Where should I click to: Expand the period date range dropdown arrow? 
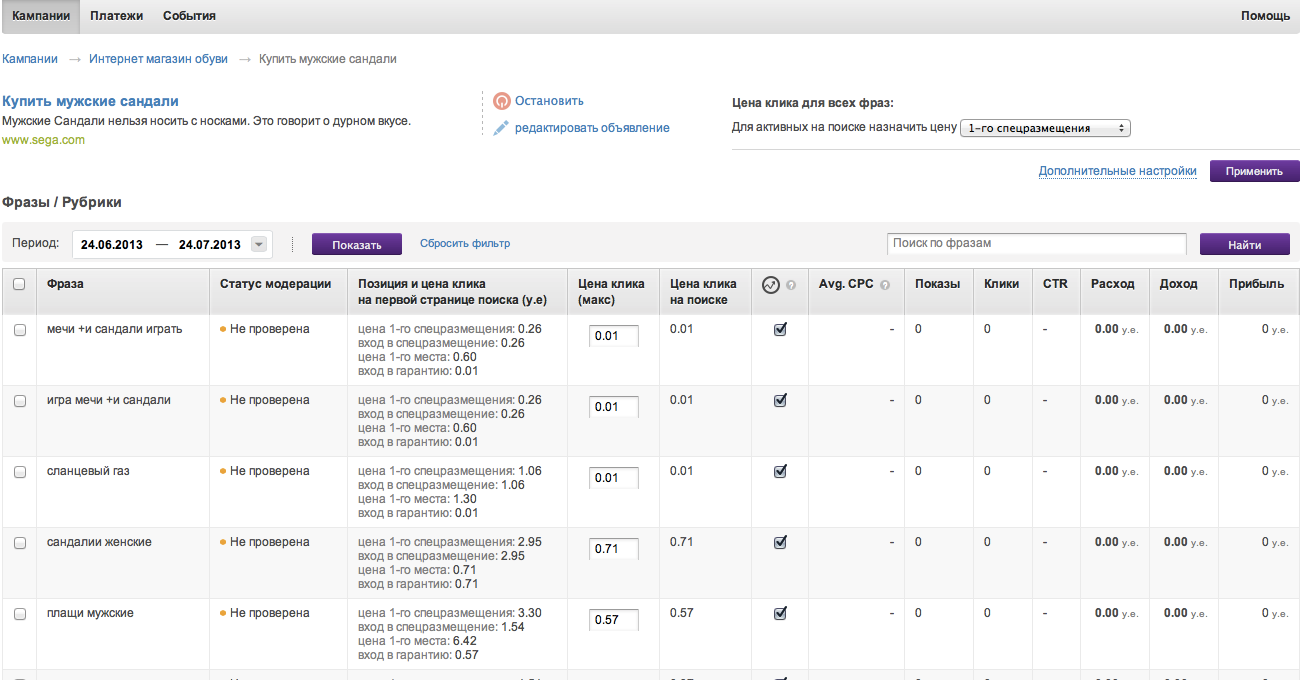(x=260, y=244)
